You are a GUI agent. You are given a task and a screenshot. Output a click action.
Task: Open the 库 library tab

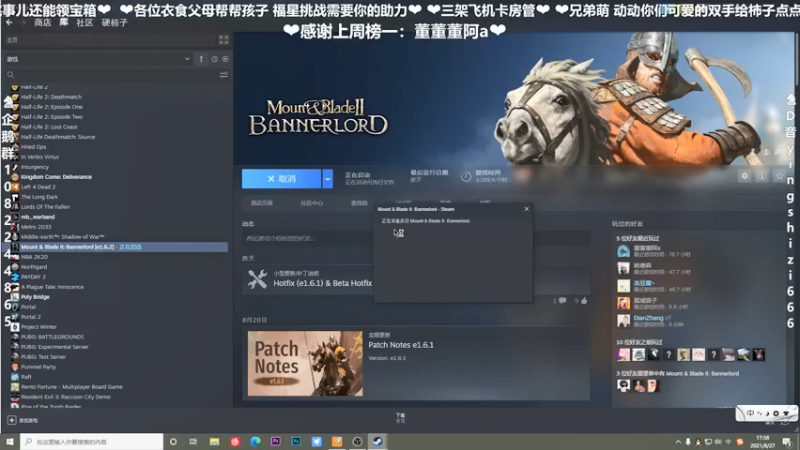[x=64, y=22]
